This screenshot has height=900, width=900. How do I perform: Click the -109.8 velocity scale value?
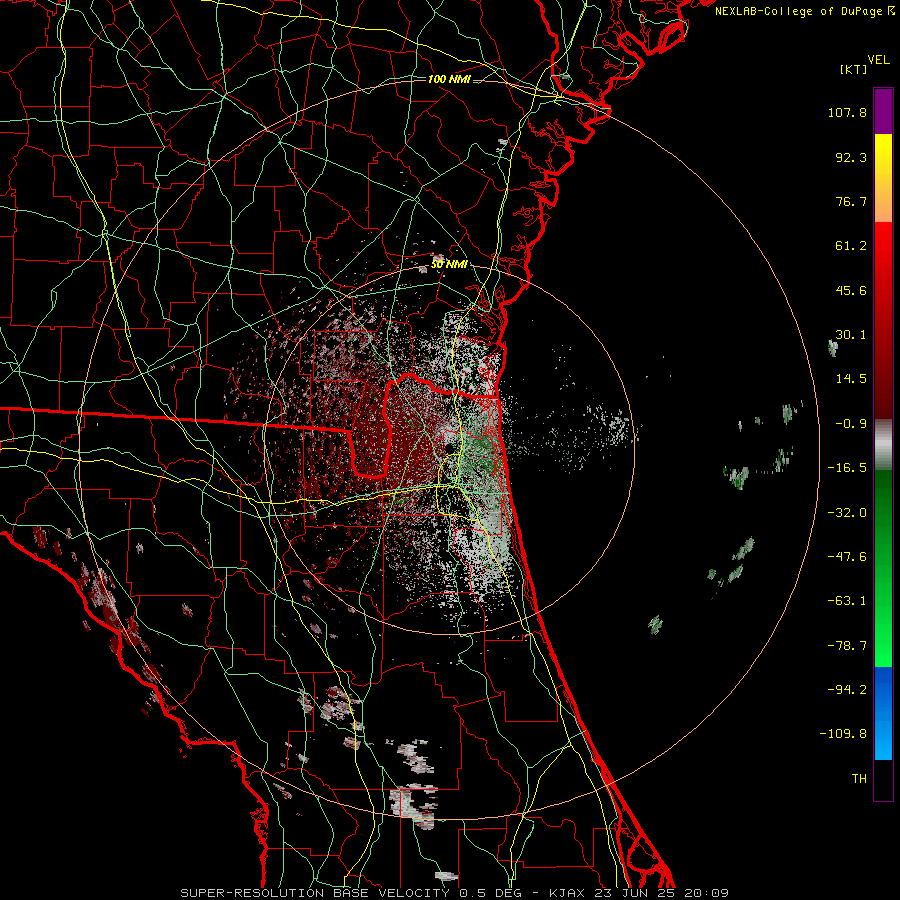tap(843, 734)
